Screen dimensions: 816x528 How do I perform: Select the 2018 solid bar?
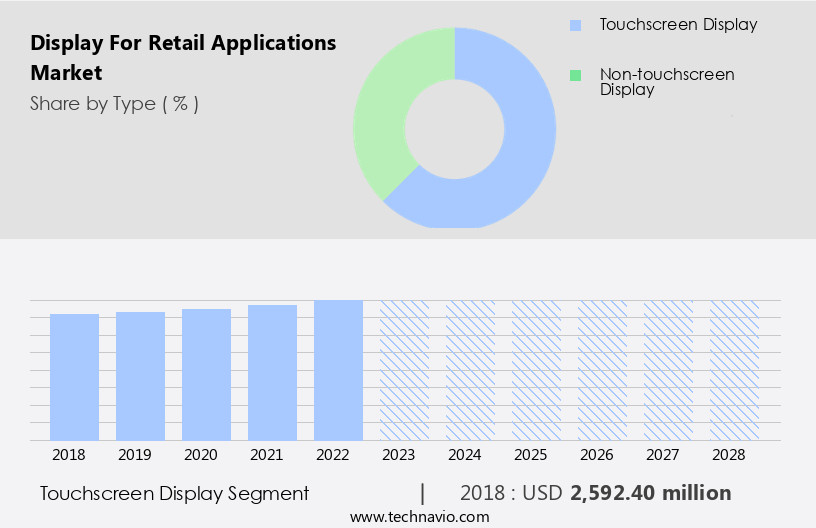click(75, 377)
